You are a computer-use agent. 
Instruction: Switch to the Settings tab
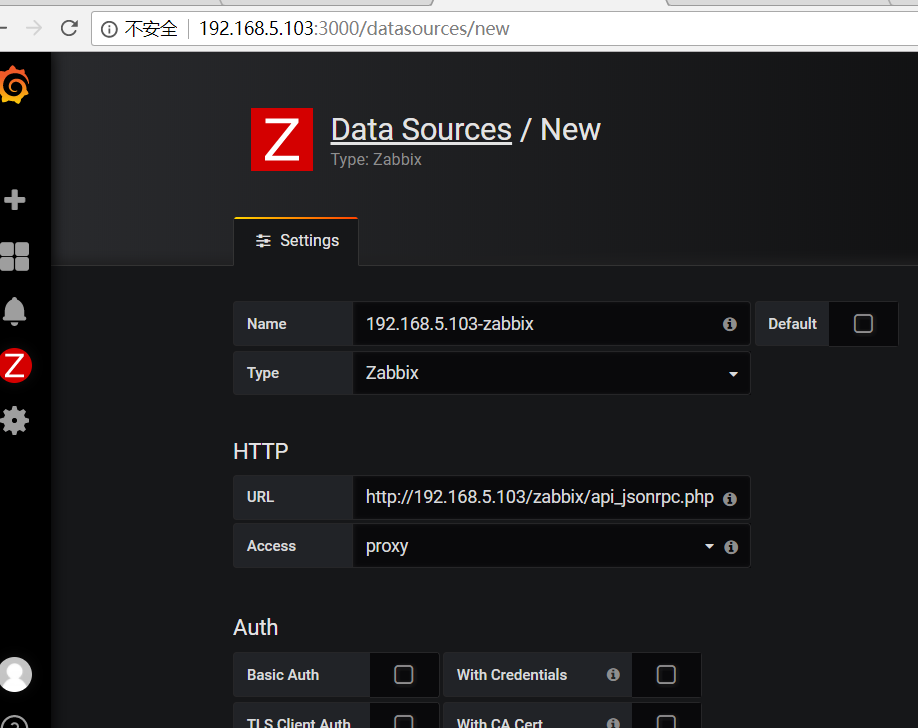[296, 241]
